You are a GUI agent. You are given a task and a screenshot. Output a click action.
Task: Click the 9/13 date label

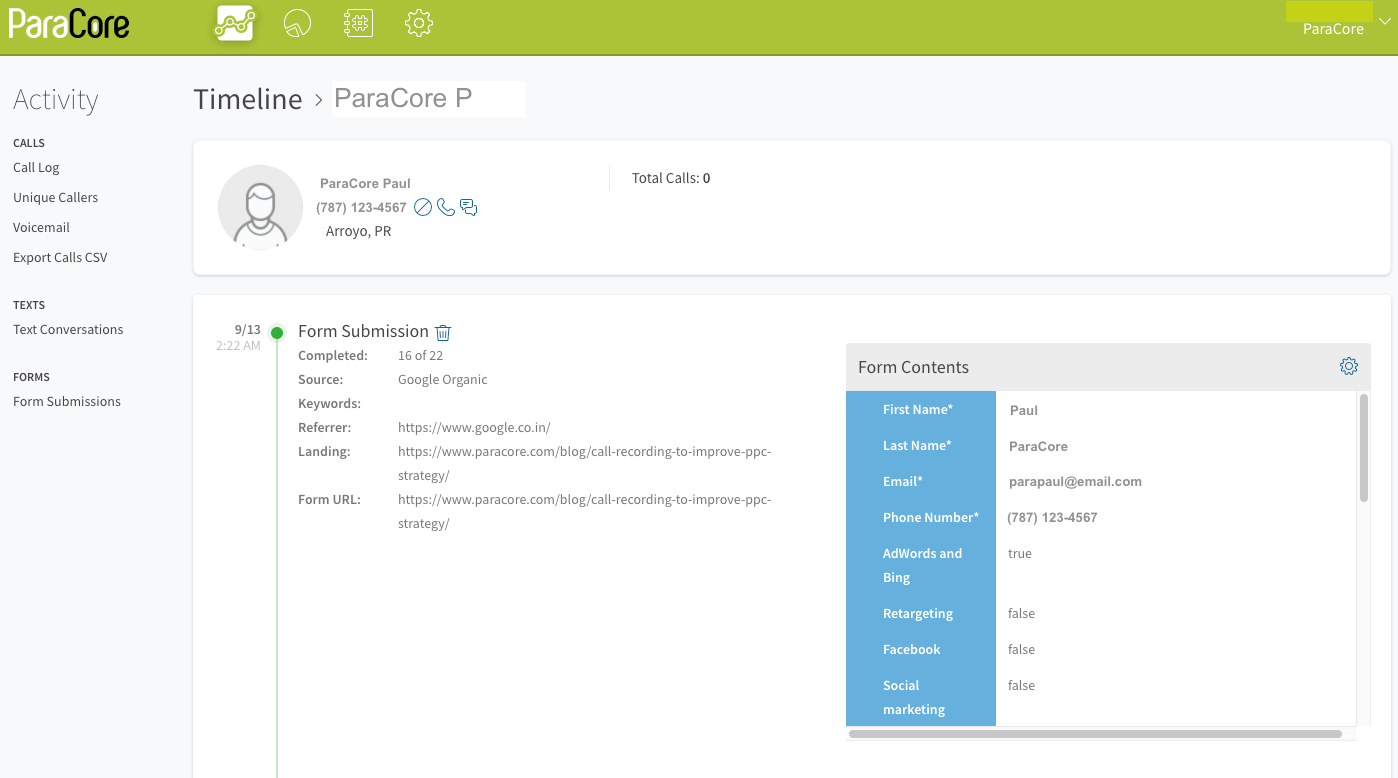pyautogui.click(x=247, y=329)
